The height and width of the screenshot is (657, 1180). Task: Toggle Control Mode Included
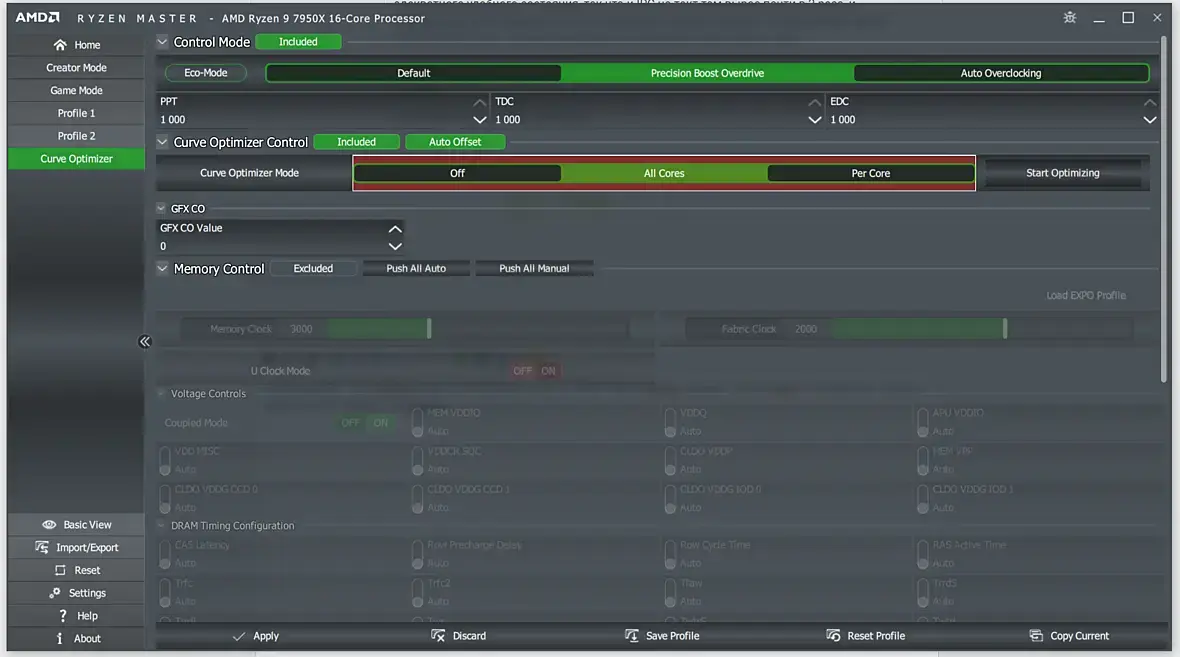coord(298,42)
